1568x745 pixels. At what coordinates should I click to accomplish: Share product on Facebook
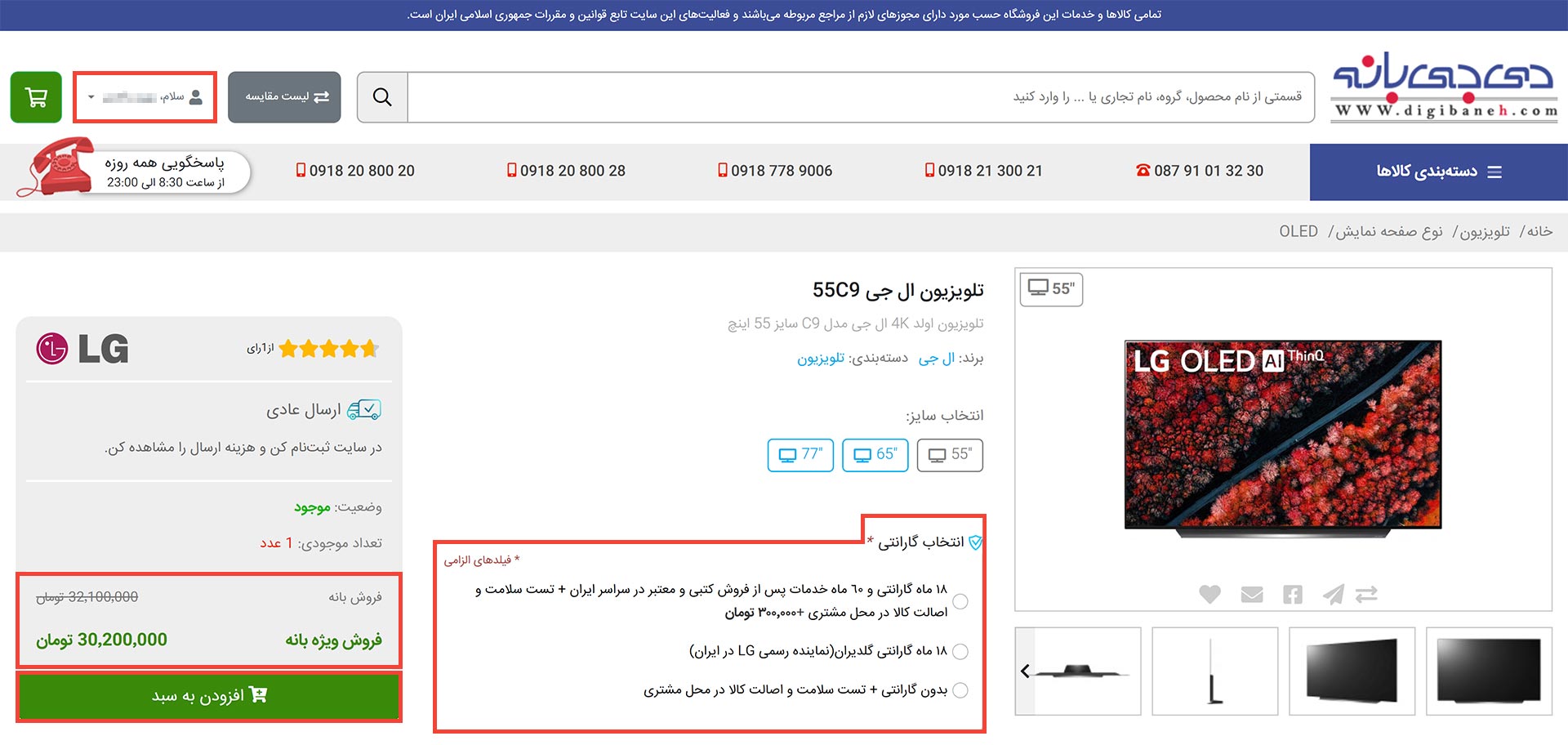click(x=1292, y=595)
